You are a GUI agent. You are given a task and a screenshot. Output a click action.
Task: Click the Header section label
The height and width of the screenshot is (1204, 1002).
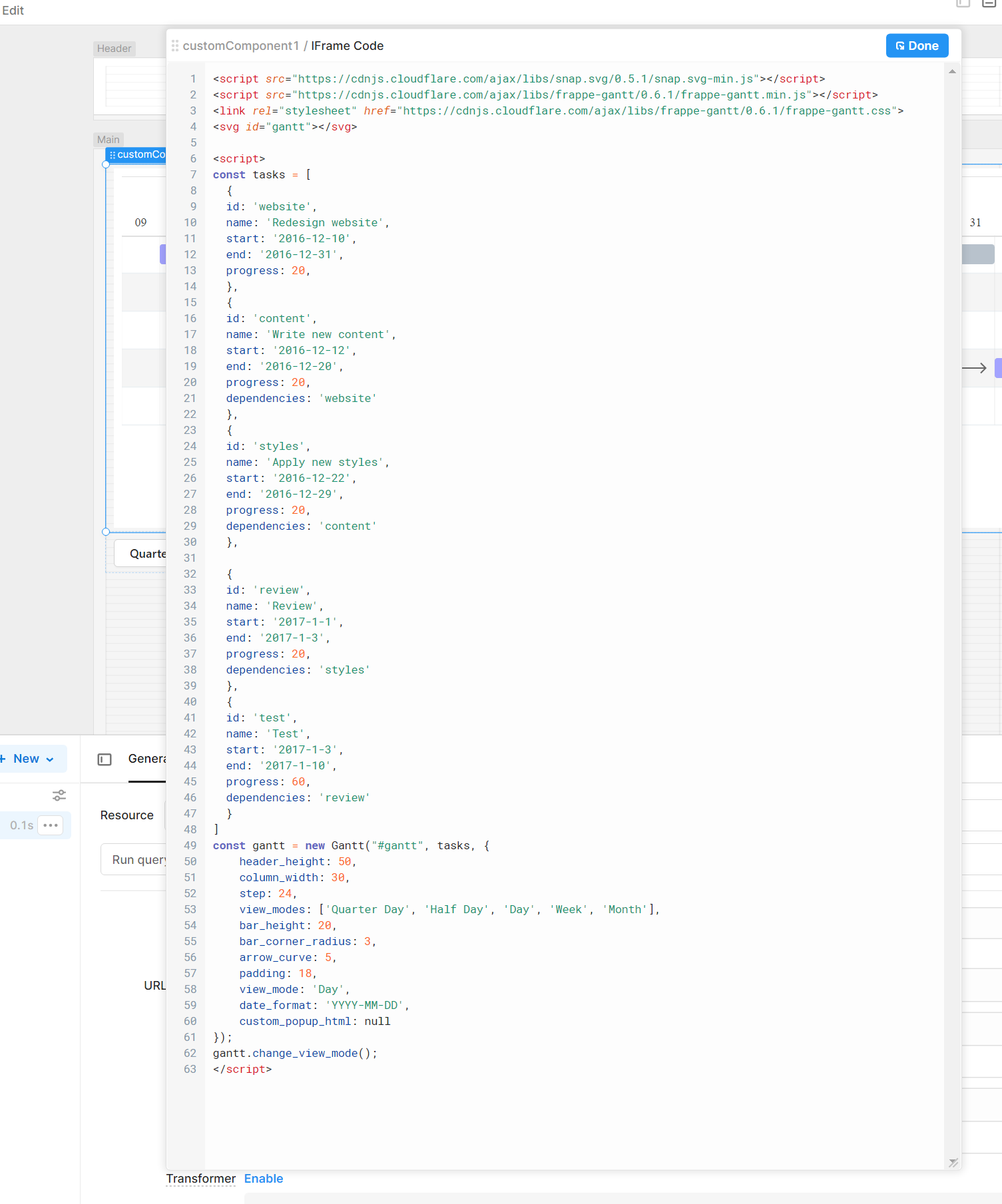point(114,49)
